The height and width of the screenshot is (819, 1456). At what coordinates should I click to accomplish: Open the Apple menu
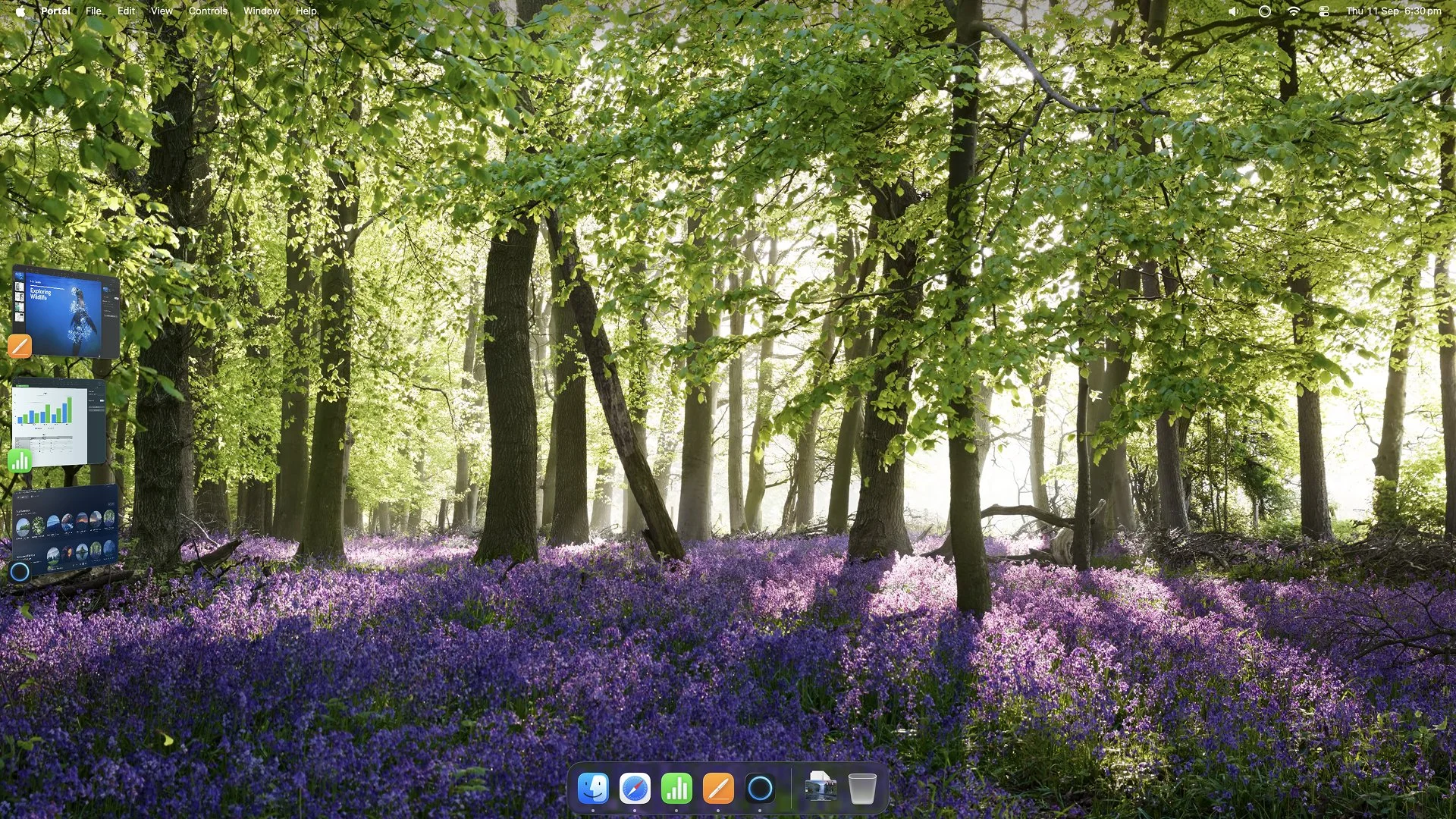click(x=20, y=11)
